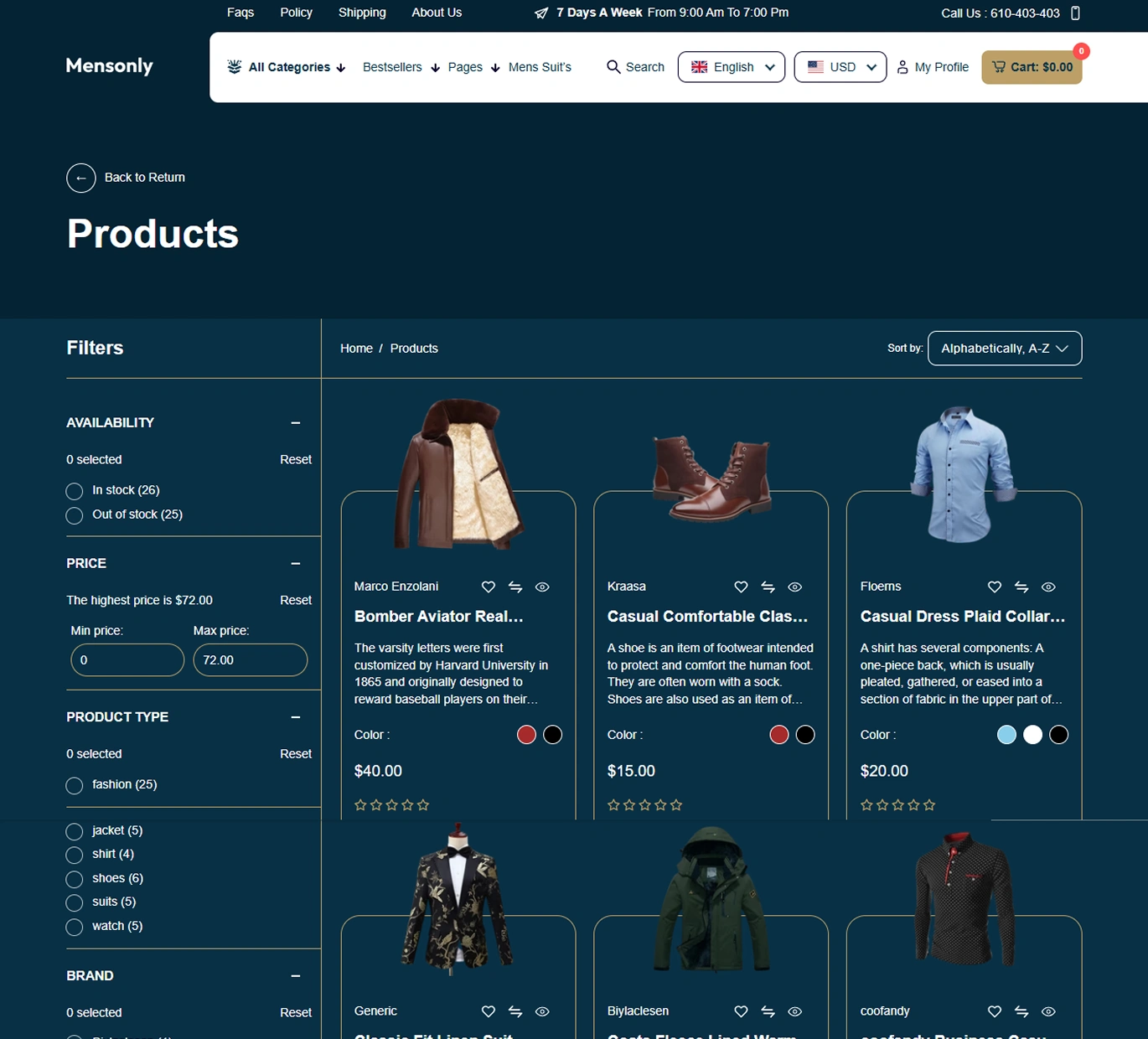Click the All Categories leaf icon
Viewport: 1148px width, 1039px height.
pyautogui.click(x=235, y=67)
